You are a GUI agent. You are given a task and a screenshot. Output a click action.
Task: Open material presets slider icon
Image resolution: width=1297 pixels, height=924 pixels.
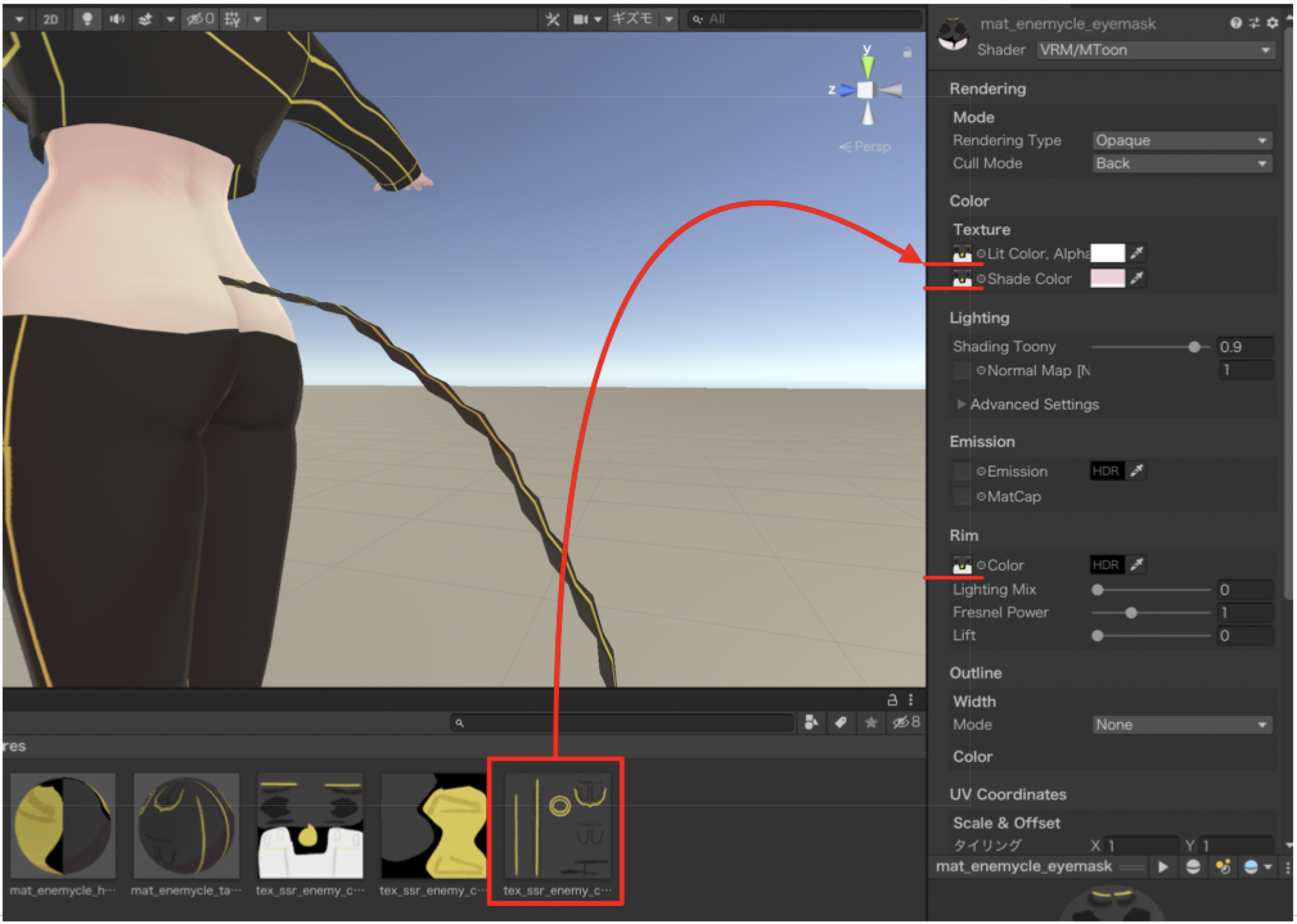[1254, 23]
